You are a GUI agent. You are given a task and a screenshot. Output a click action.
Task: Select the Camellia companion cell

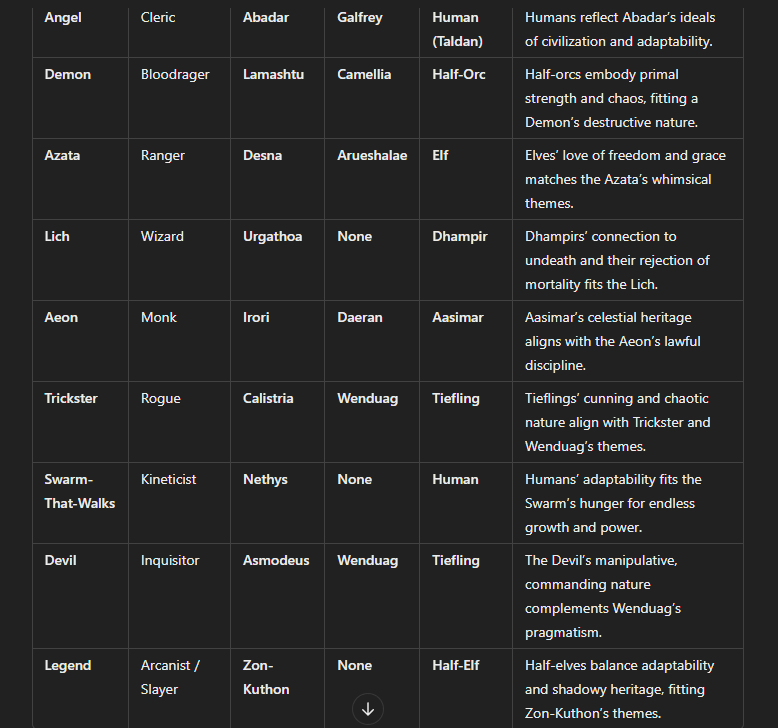coord(364,75)
